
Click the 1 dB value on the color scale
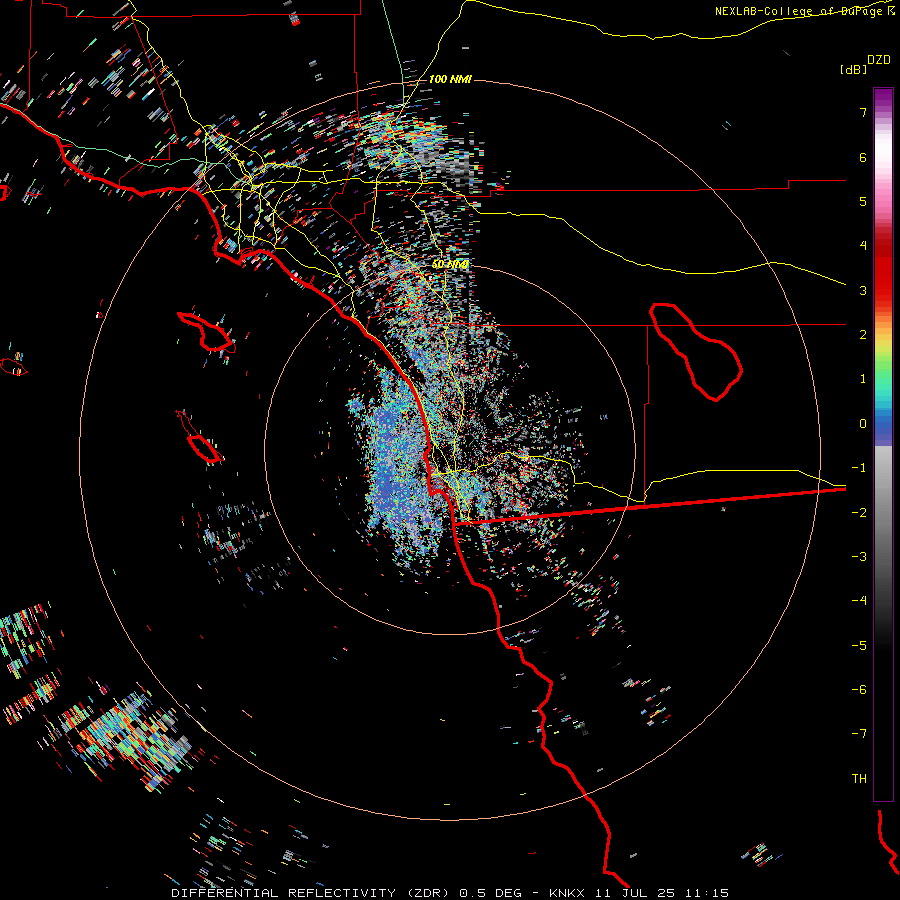point(863,379)
